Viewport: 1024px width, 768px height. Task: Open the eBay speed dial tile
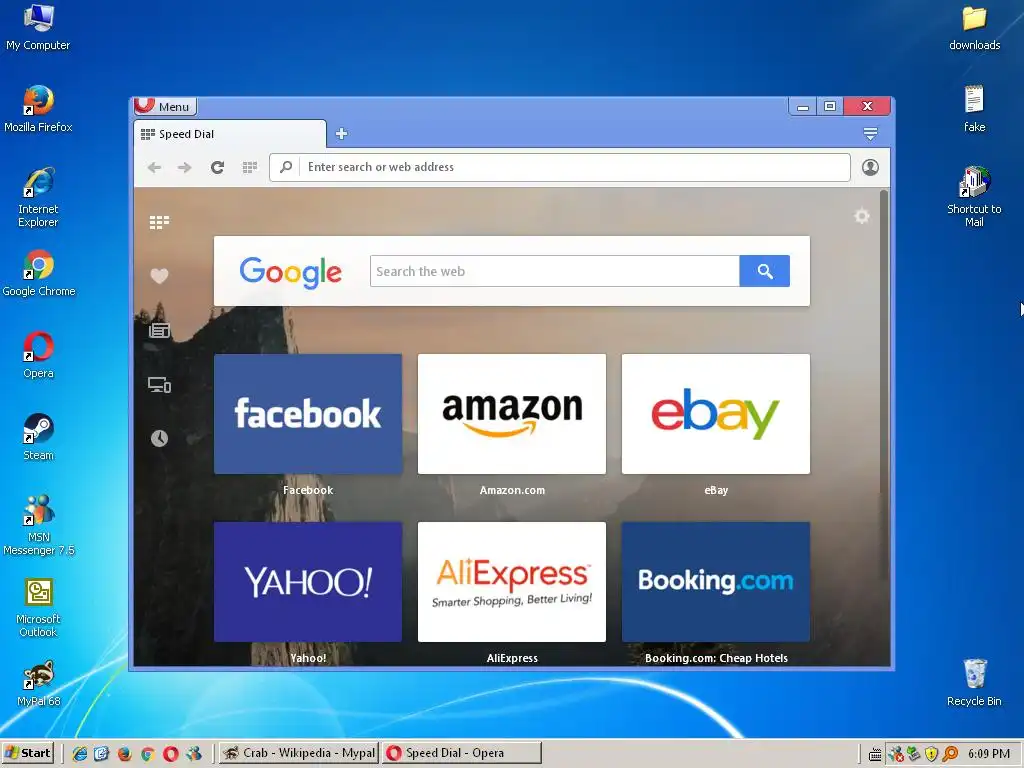[x=716, y=414]
